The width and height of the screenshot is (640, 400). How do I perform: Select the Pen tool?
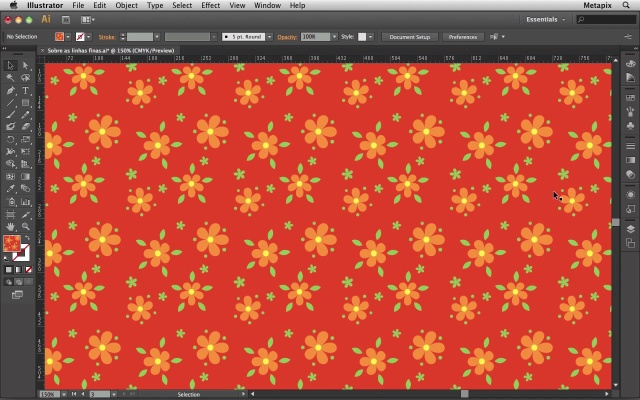[x=10, y=90]
